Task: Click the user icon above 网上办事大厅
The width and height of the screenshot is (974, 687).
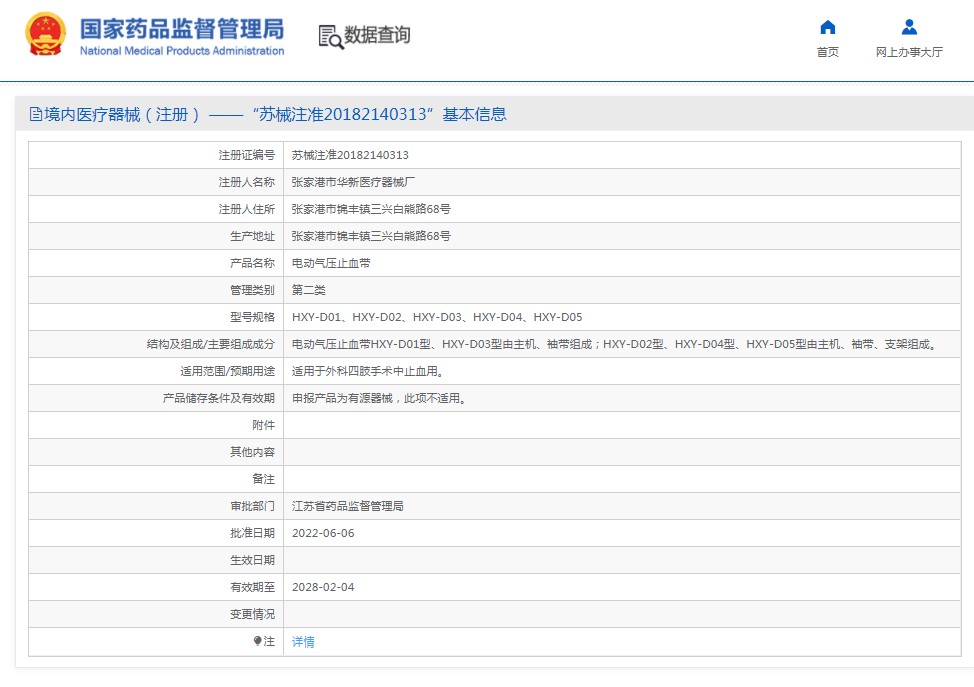Action: pos(908,27)
